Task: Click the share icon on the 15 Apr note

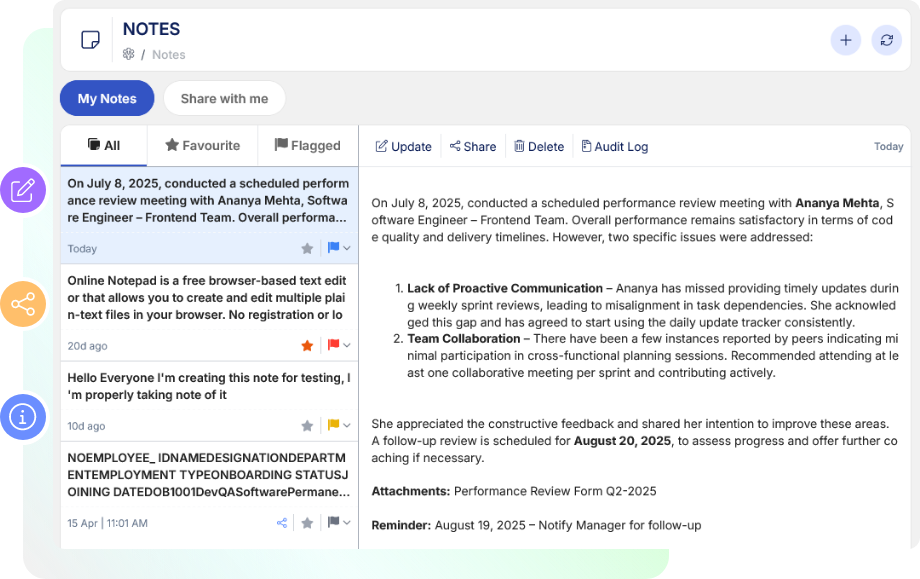Action: coord(282,523)
